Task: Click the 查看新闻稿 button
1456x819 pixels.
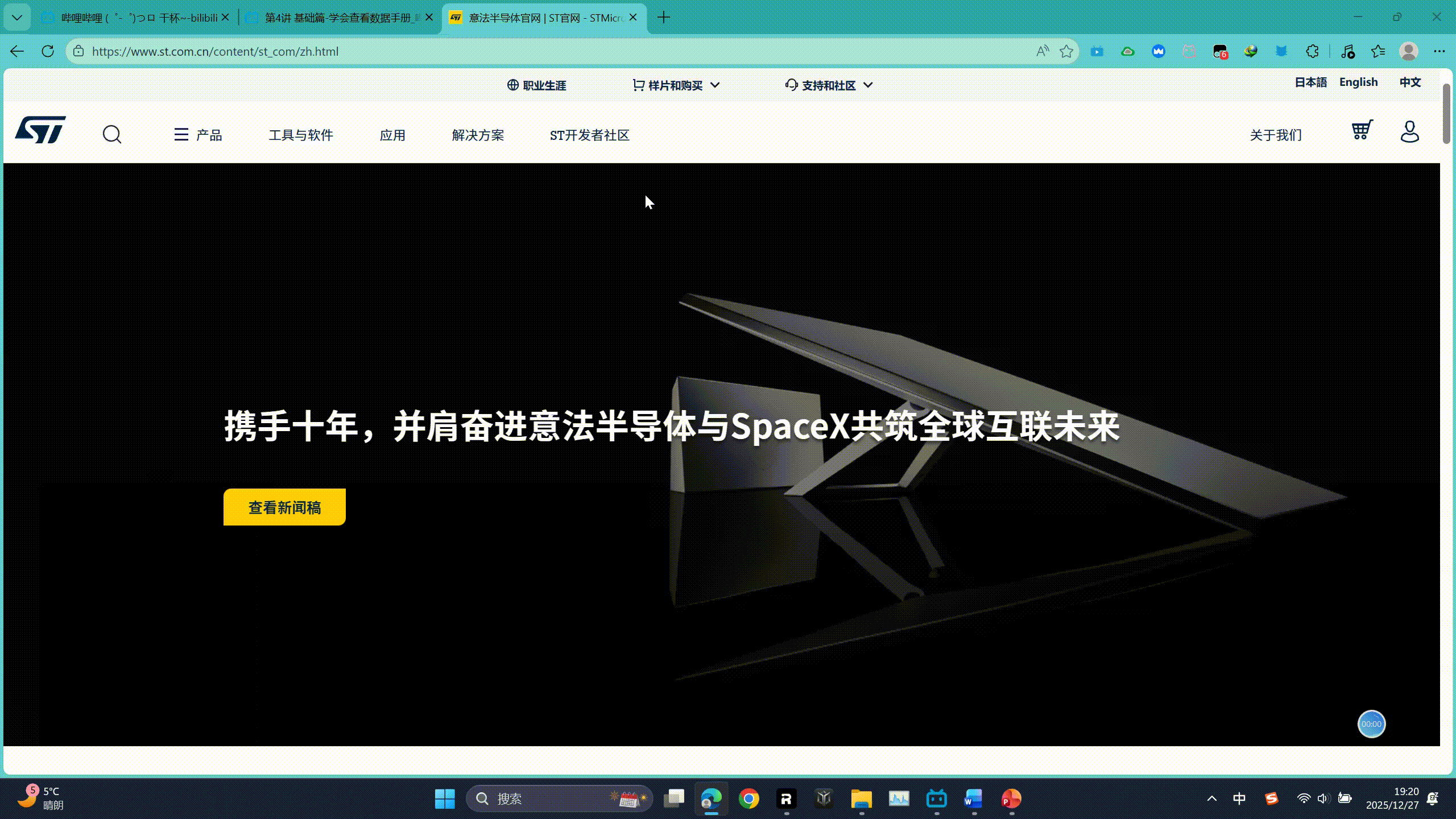Action: point(284,507)
